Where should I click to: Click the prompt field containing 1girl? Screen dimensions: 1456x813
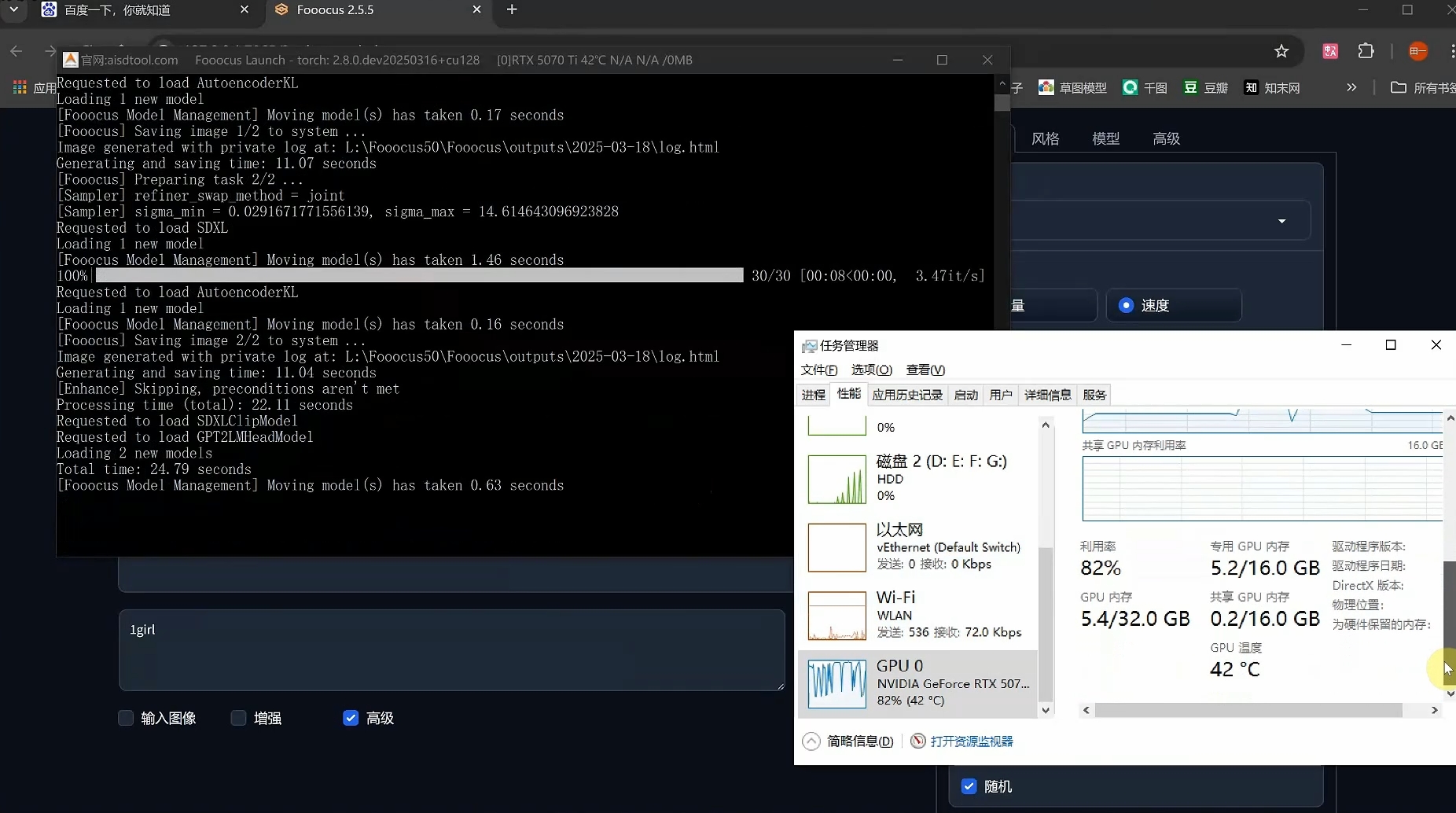pos(452,650)
